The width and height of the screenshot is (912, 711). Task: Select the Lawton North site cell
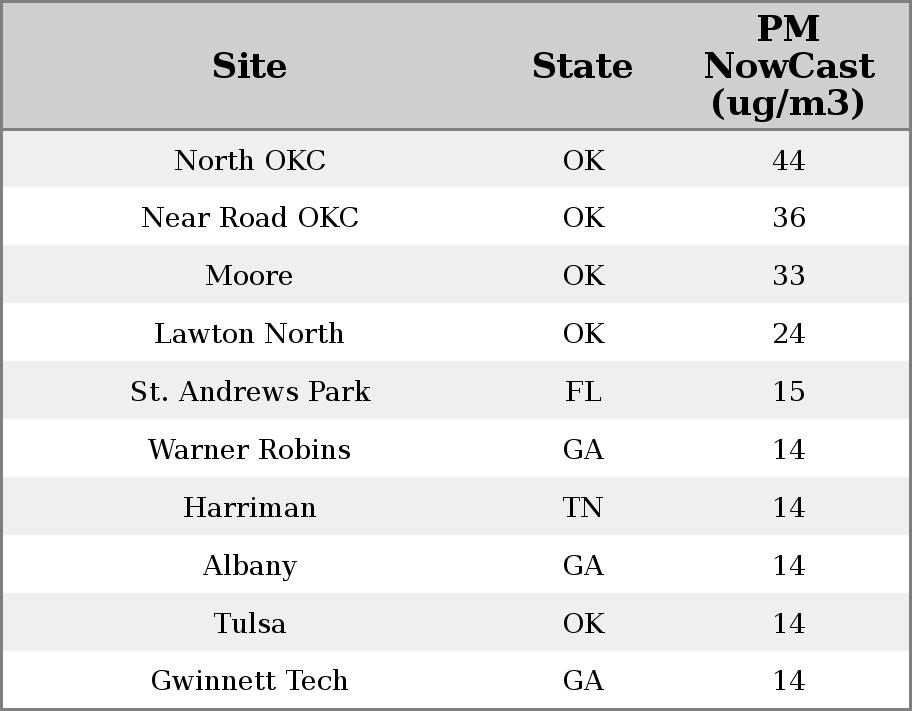click(250, 334)
